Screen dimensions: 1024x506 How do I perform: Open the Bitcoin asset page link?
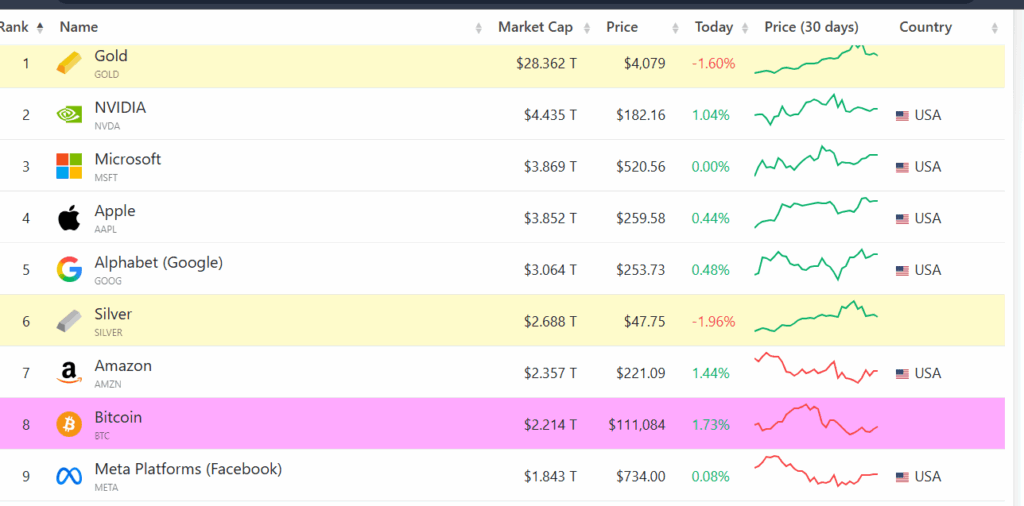[118, 417]
